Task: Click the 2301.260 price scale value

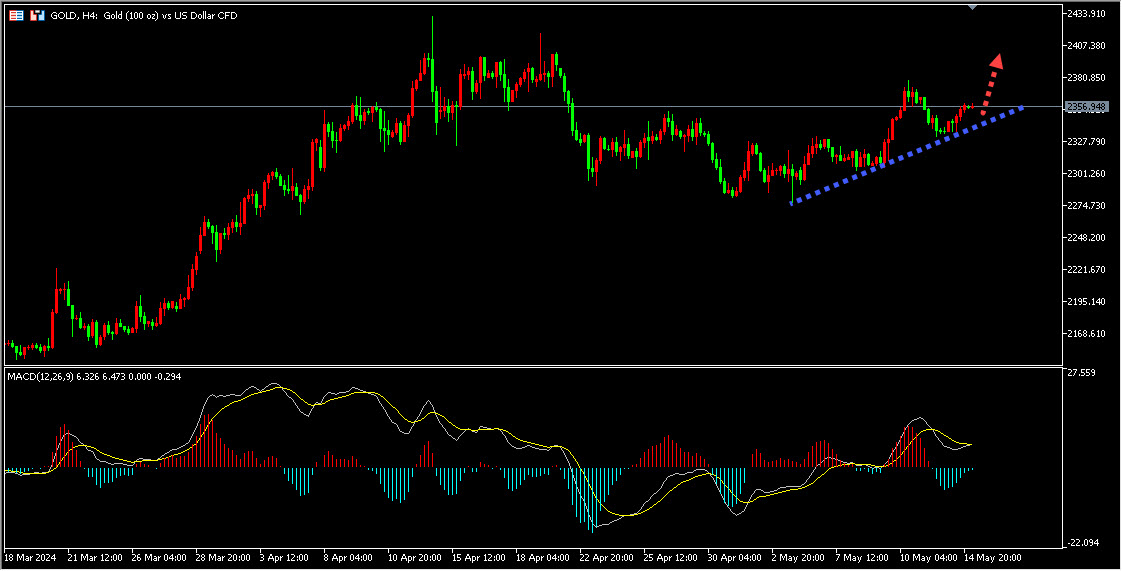Action: [1085, 174]
